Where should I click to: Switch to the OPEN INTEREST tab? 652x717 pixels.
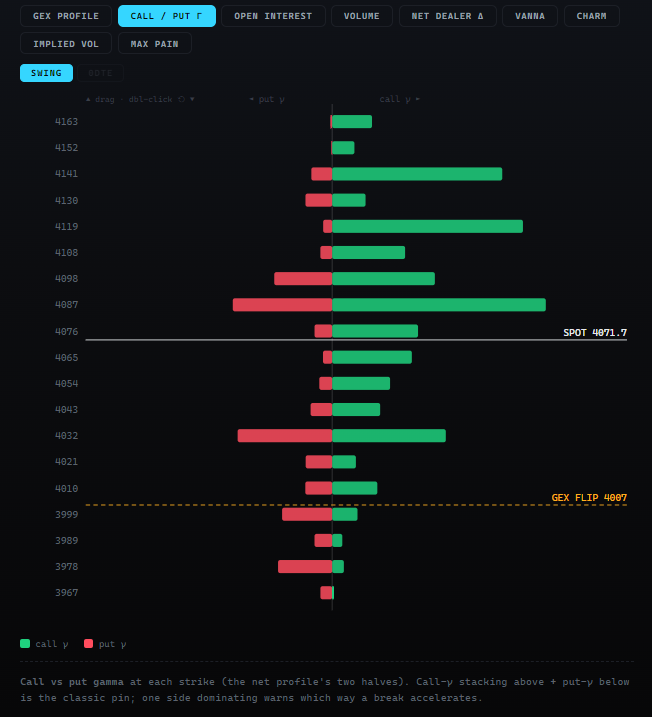[x=273, y=16]
